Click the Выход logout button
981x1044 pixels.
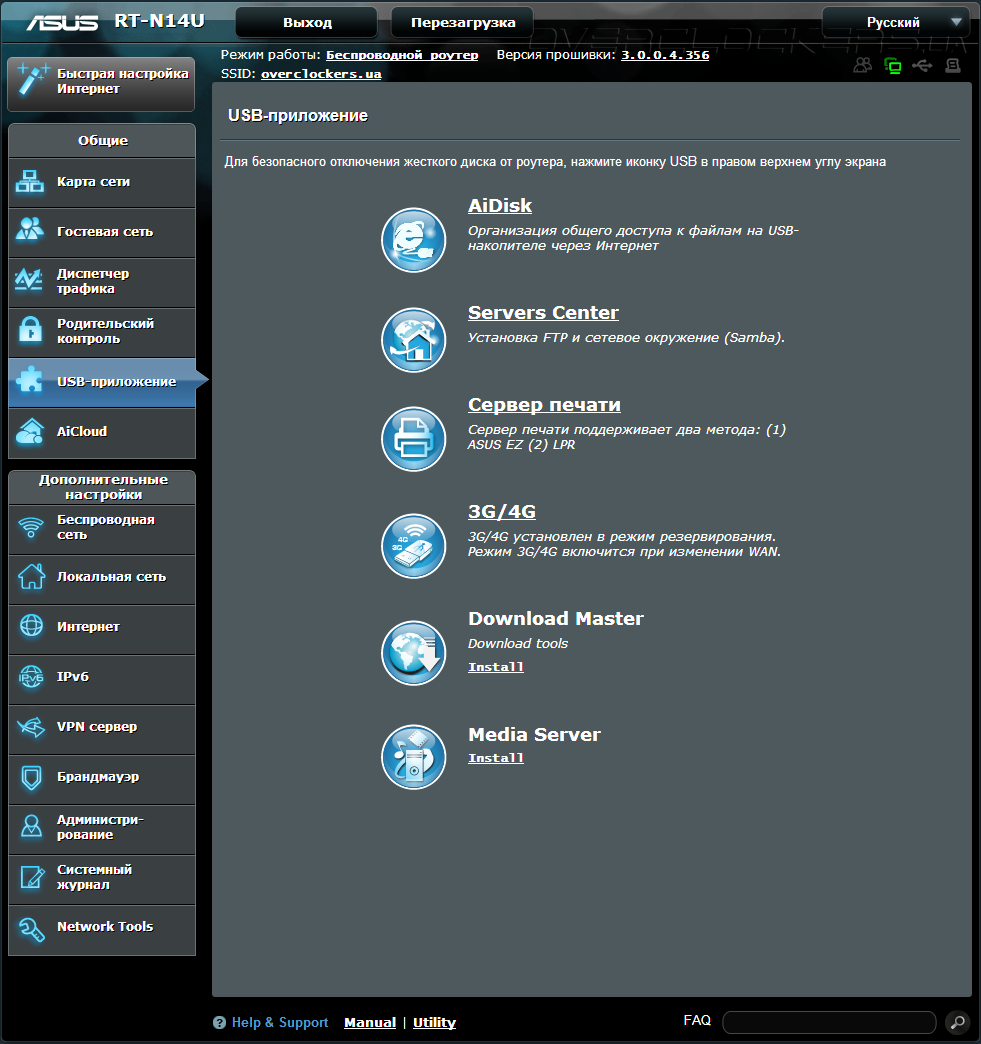306,23
